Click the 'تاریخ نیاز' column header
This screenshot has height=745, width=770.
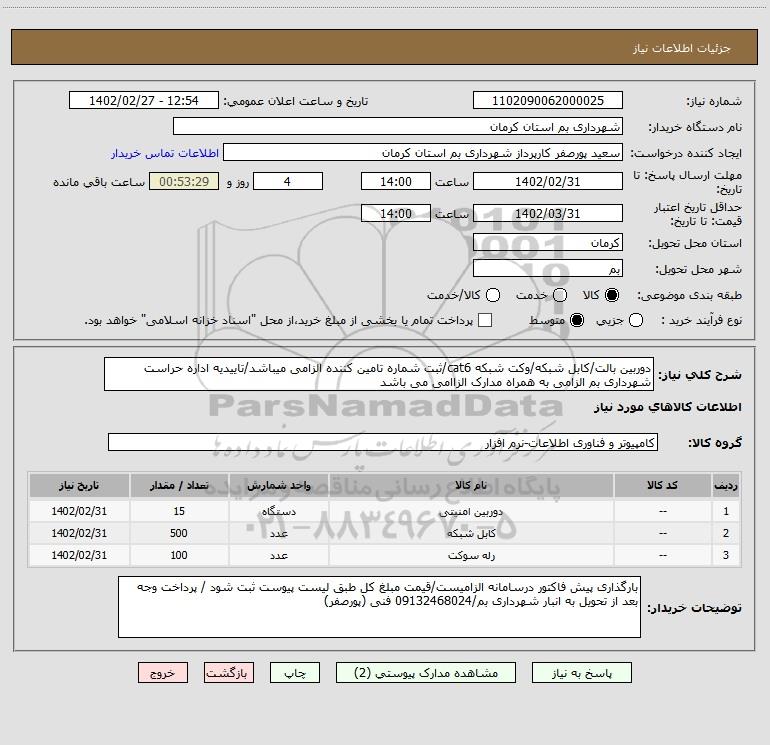[79, 486]
